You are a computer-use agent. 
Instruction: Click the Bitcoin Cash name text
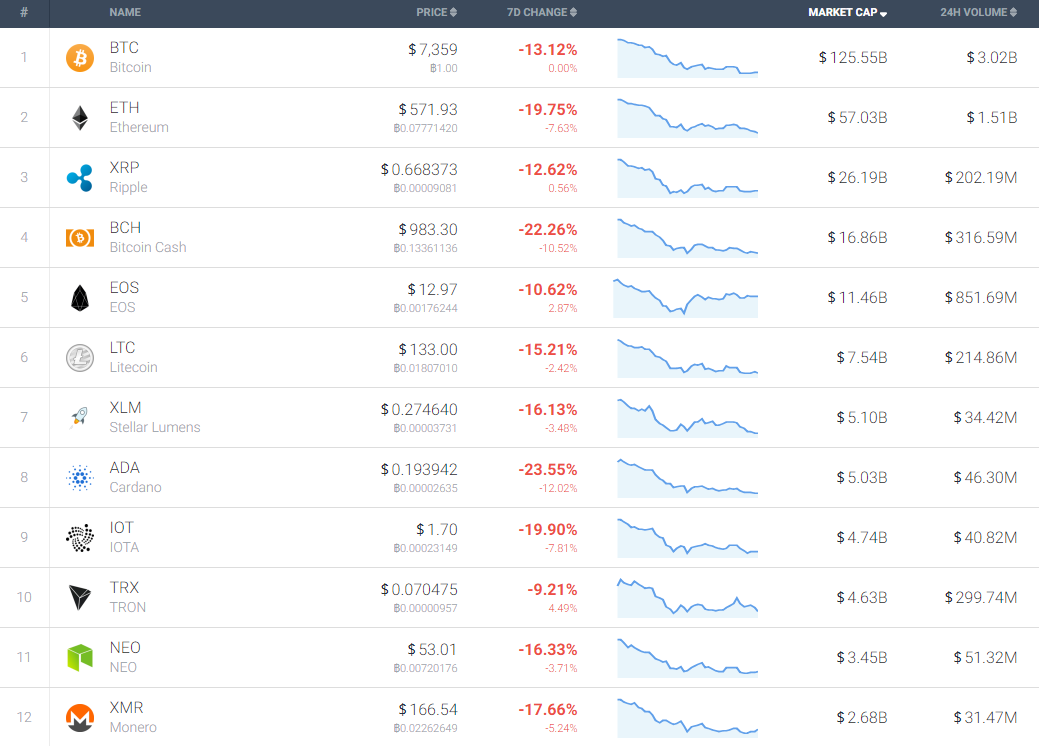148,247
